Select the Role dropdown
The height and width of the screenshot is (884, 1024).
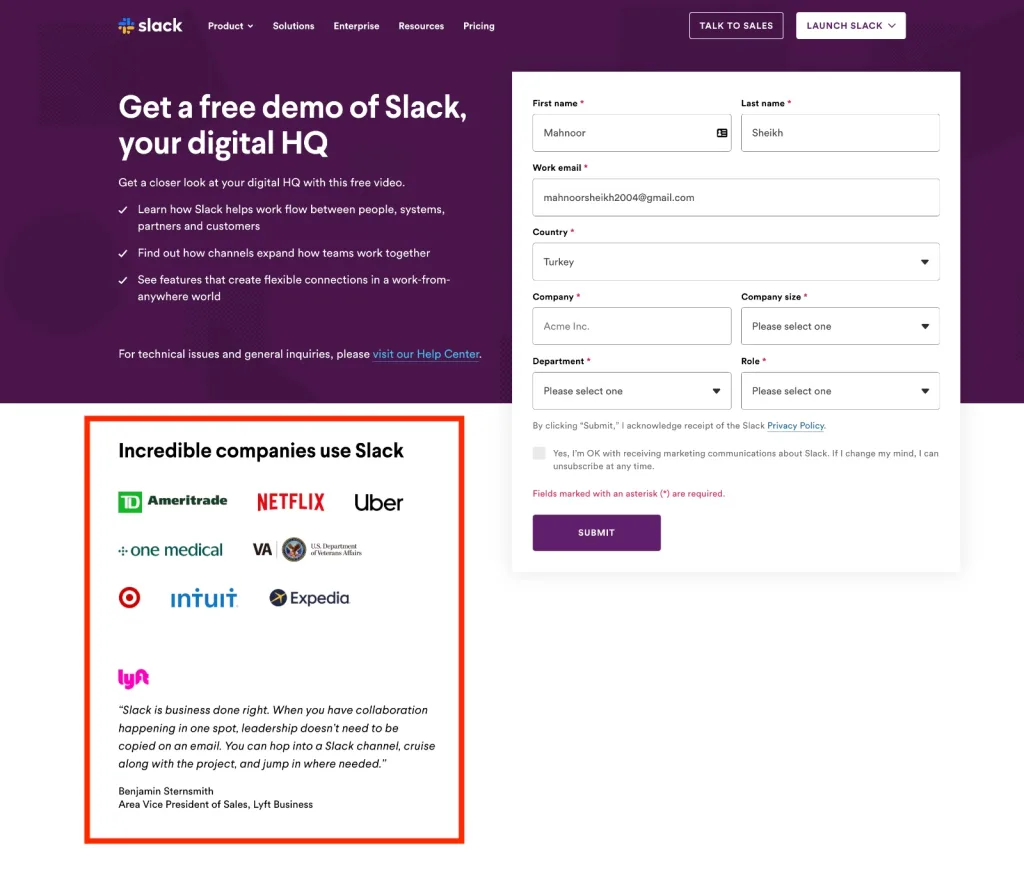click(x=840, y=390)
